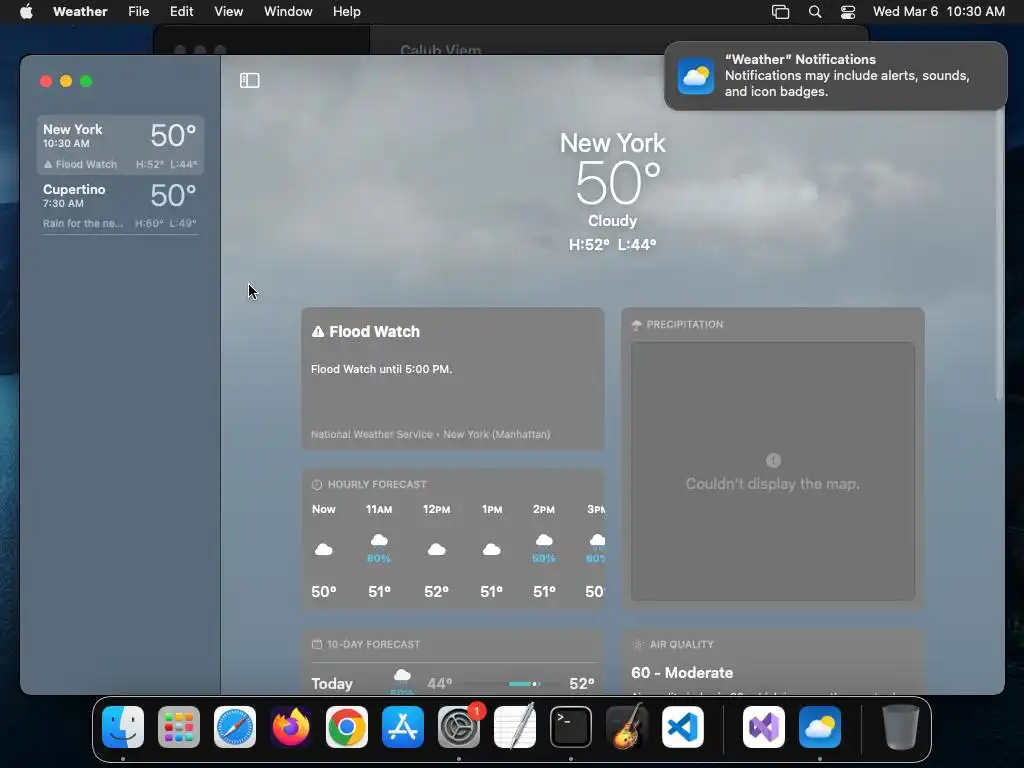Screen dimensions: 1024x768
Task: Click the H:52° L:44° text under Cloudy
Action: (x=613, y=245)
